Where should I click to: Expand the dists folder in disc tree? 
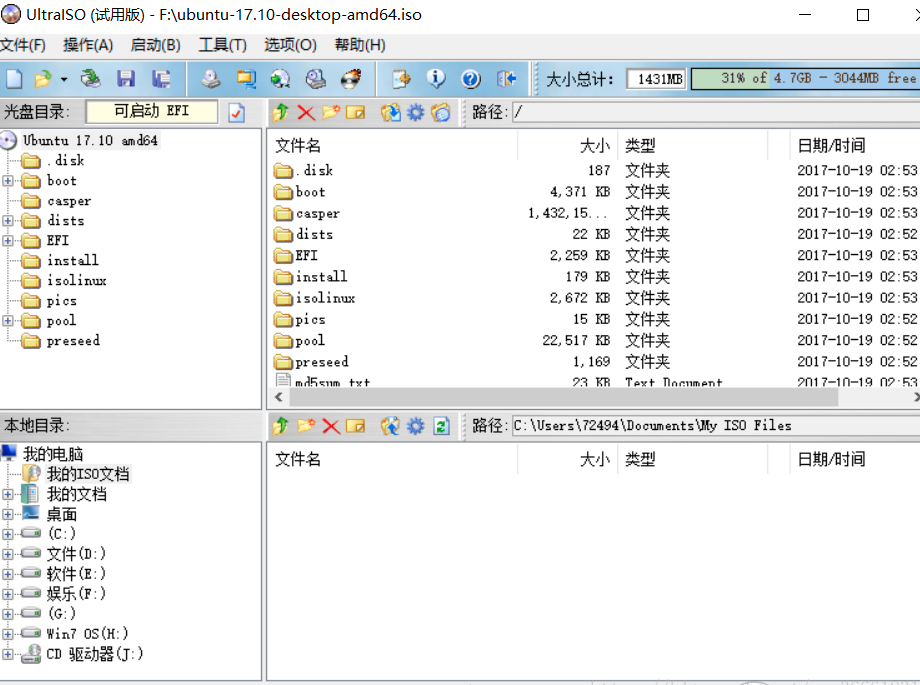coord(8,221)
